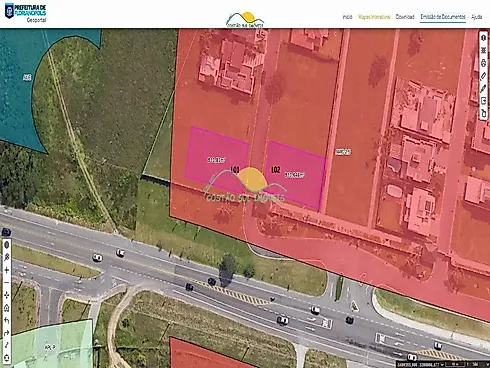Viewport: 490px width, 368px height.
Task: Click the diagonal line icon in left toolbar
Action: [x=6, y=346]
